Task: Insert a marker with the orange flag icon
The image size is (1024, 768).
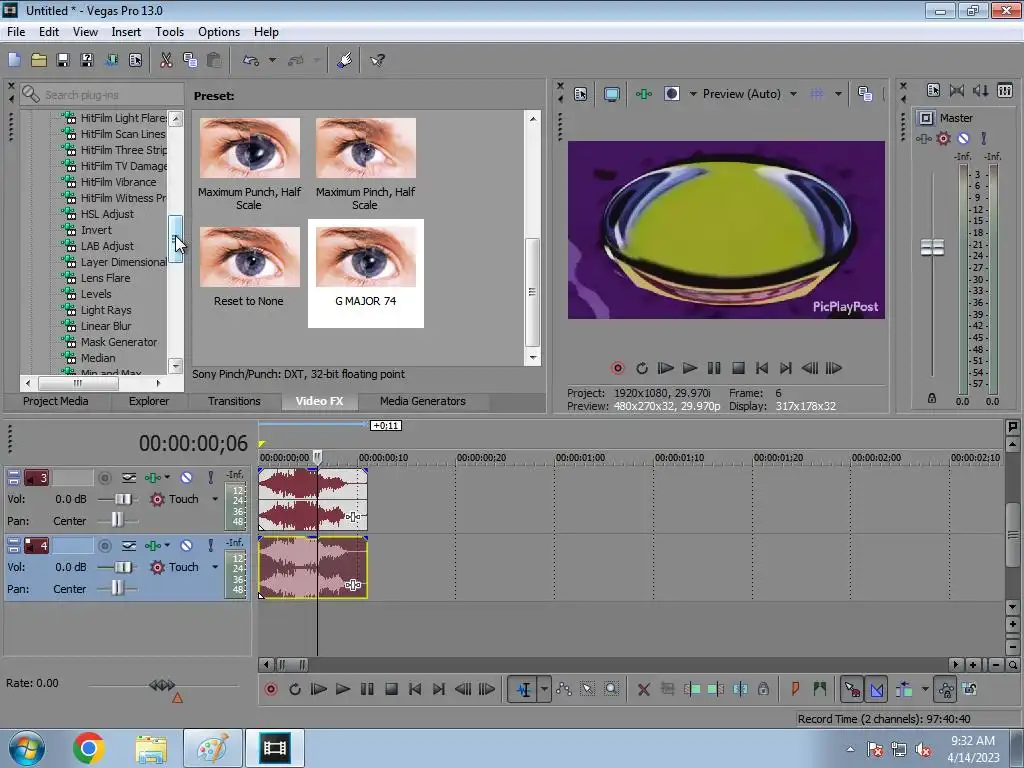Action: 795,689
